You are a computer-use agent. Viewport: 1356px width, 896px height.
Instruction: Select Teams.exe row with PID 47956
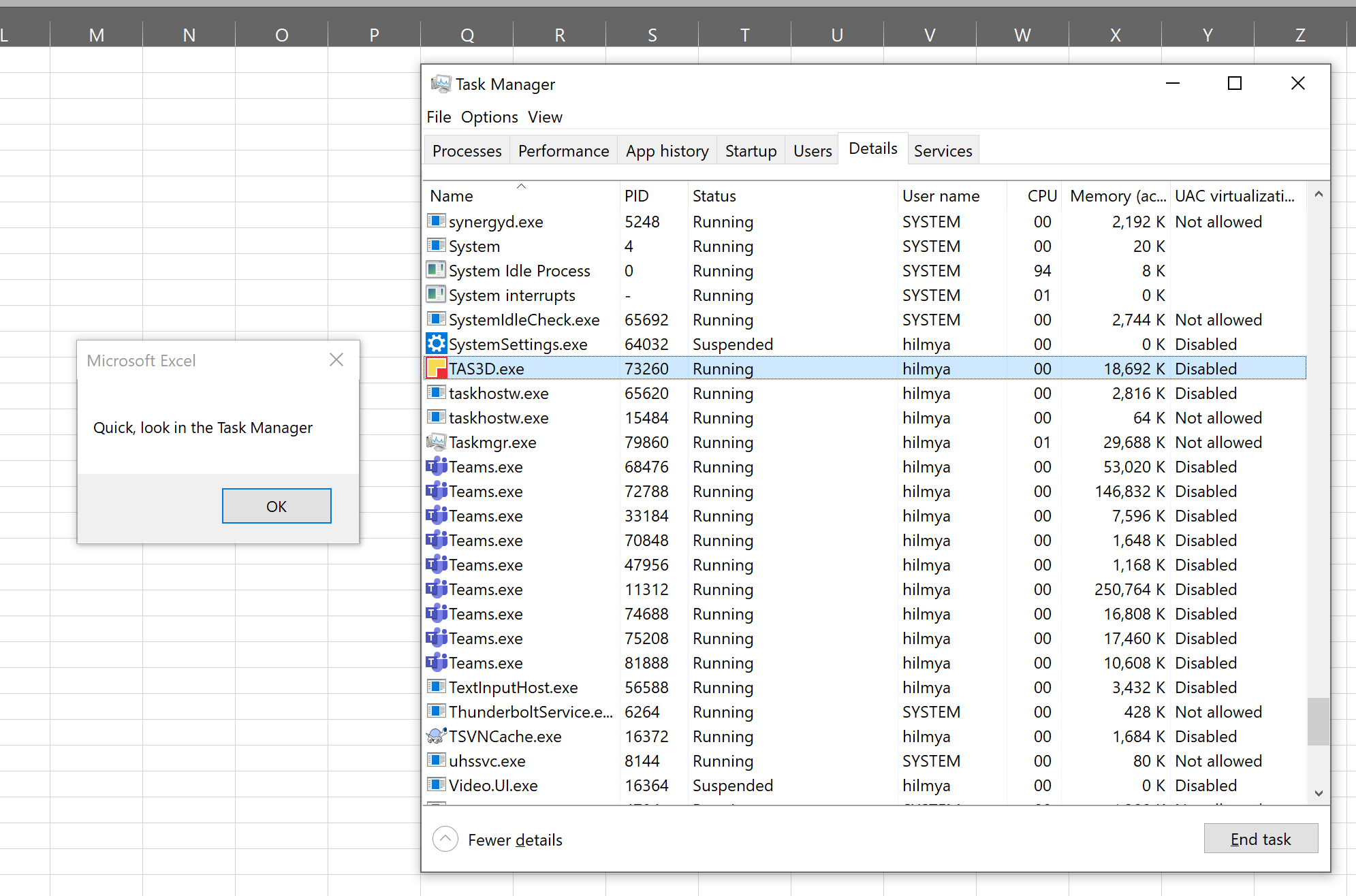coord(865,564)
